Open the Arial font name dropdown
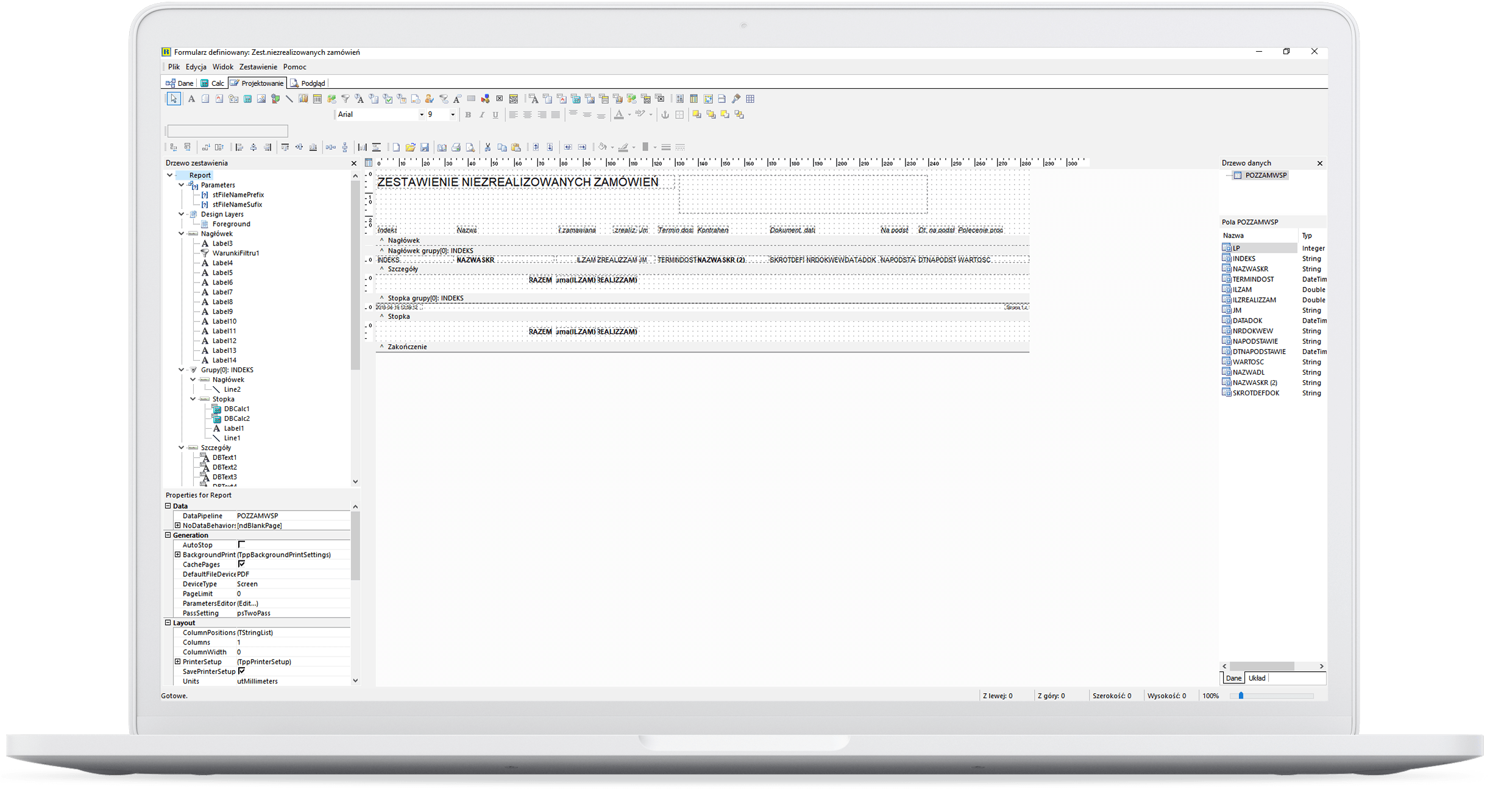Image resolution: width=1493 pixels, height=812 pixels. [421, 115]
